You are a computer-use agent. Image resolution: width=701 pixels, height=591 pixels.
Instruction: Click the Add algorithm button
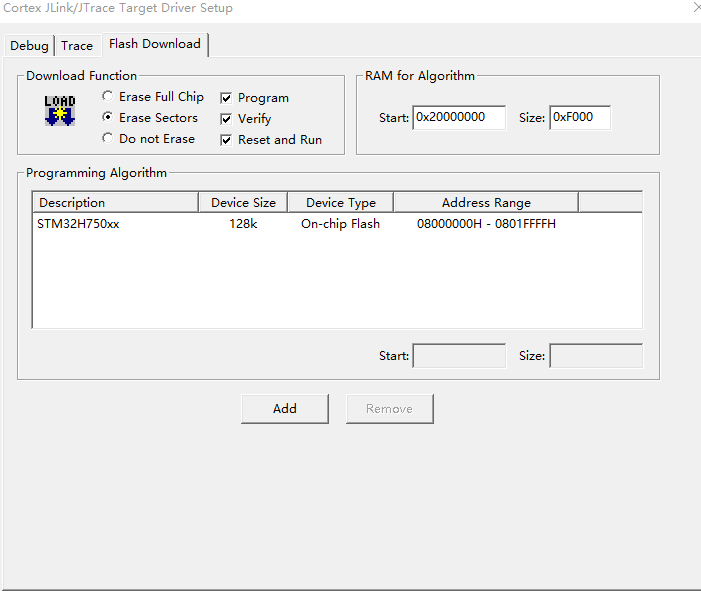tap(285, 408)
